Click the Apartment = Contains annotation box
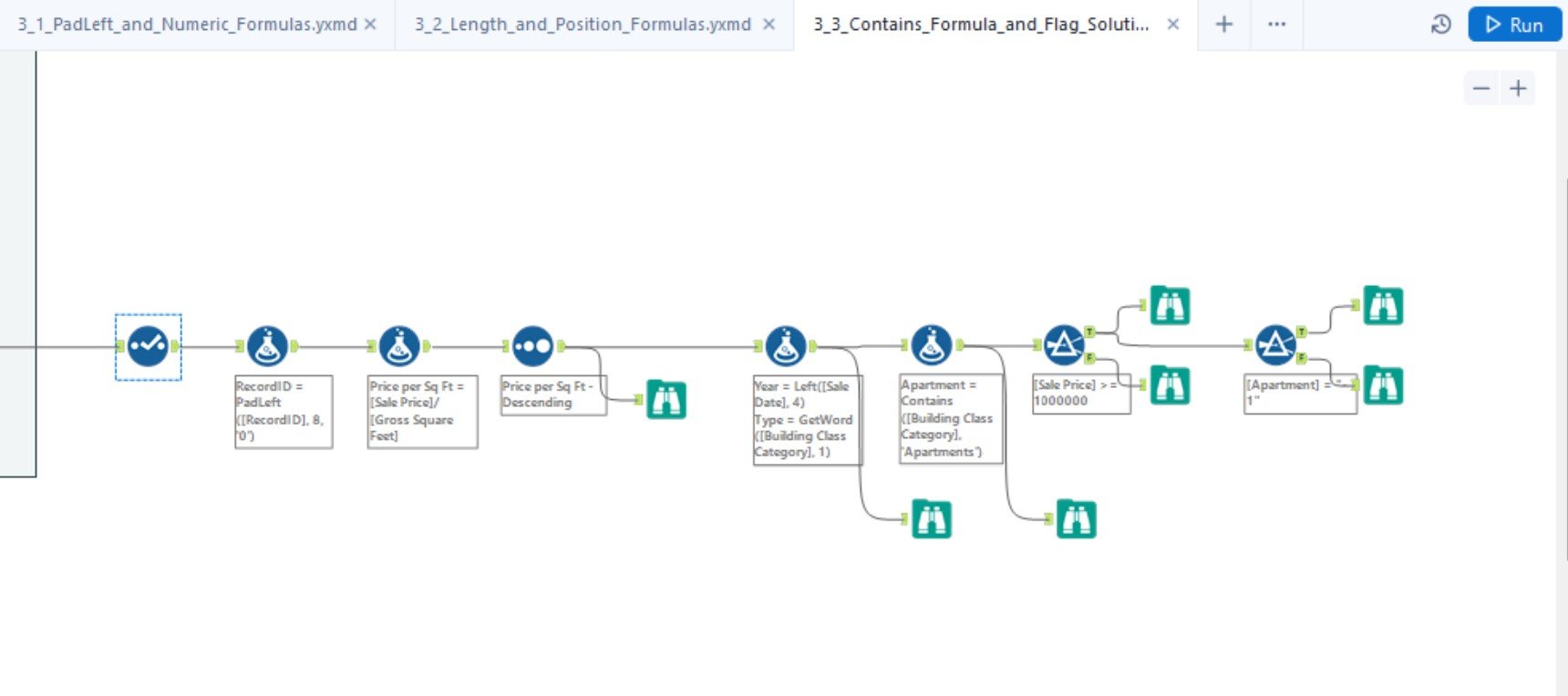 (951, 419)
